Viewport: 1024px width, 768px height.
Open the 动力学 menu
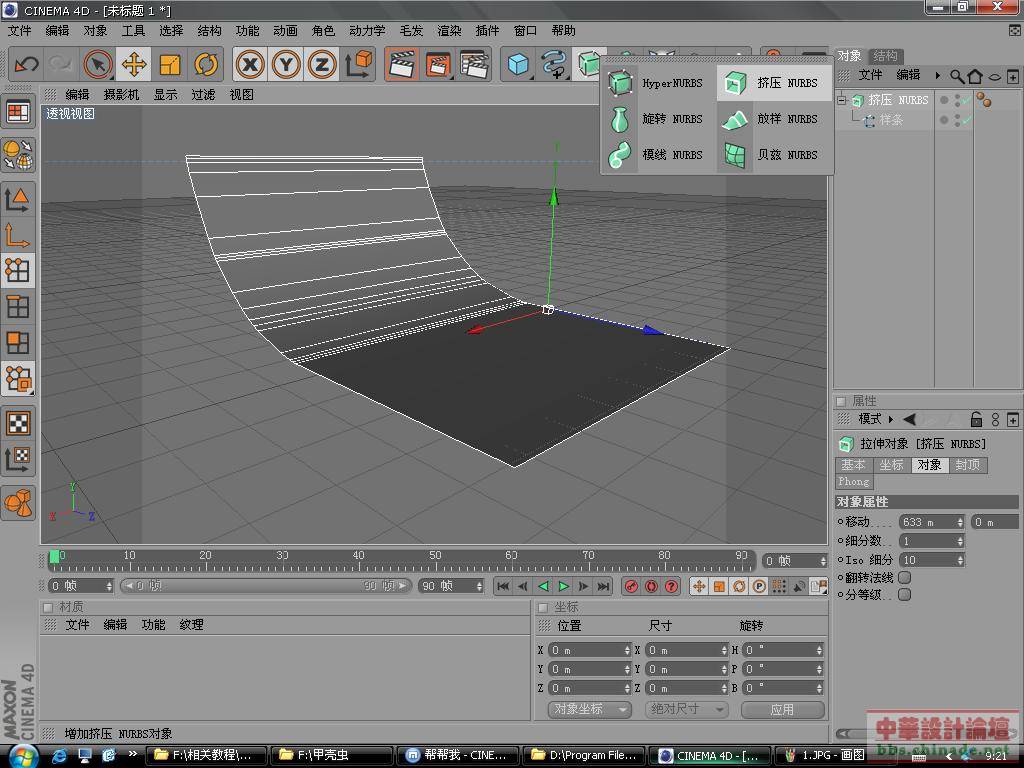(x=367, y=31)
